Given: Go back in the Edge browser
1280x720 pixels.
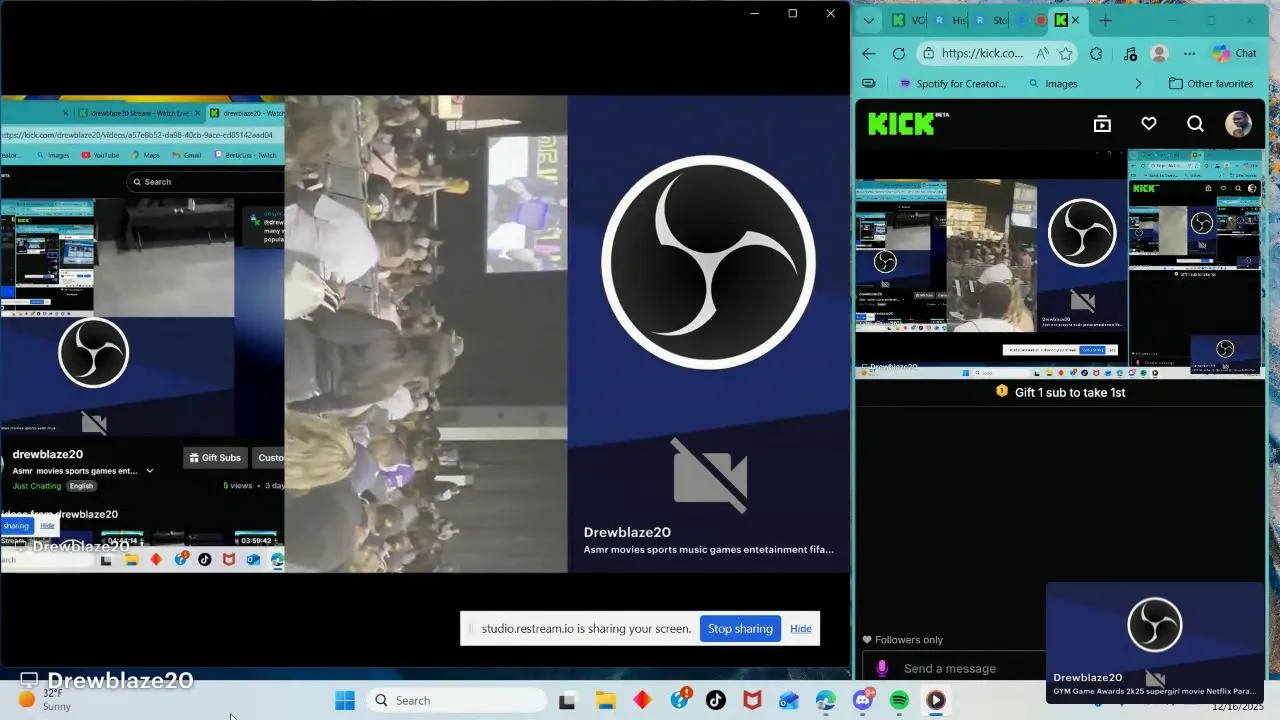Looking at the screenshot, I should [868, 54].
